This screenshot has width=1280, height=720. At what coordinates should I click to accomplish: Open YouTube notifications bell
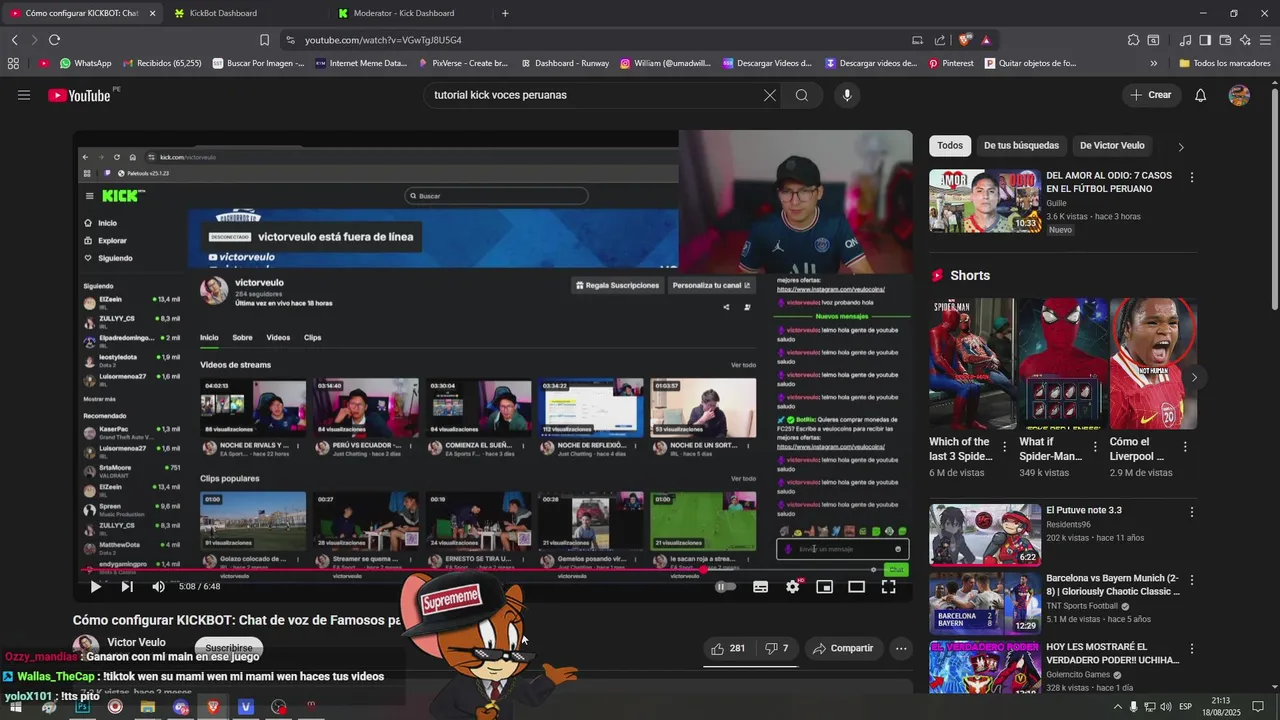tap(1201, 95)
